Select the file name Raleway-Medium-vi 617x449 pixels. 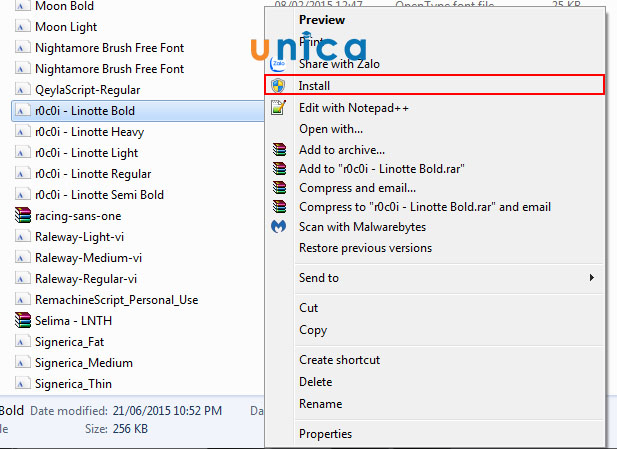tap(89, 258)
